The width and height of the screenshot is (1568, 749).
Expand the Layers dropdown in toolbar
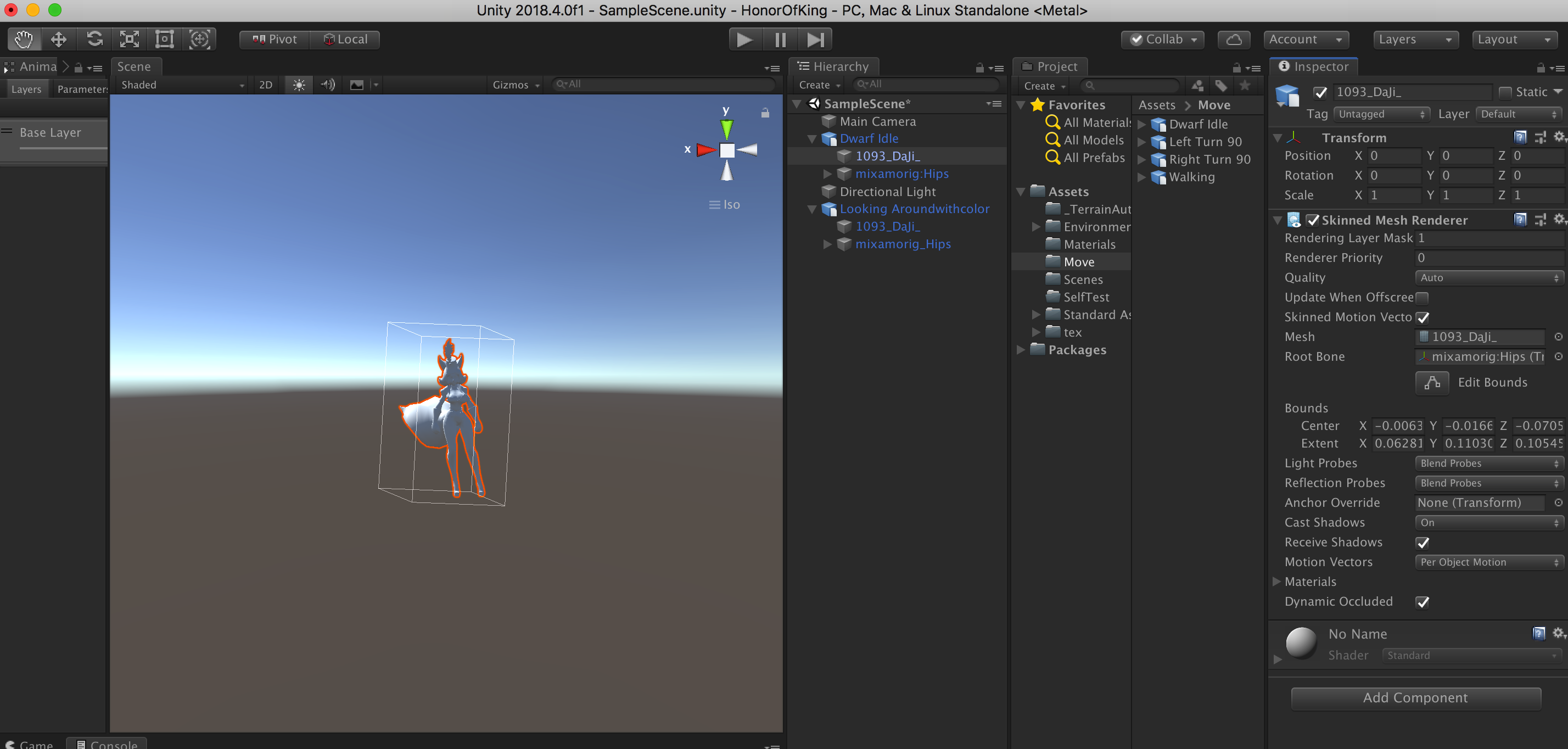[x=1415, y=39]
